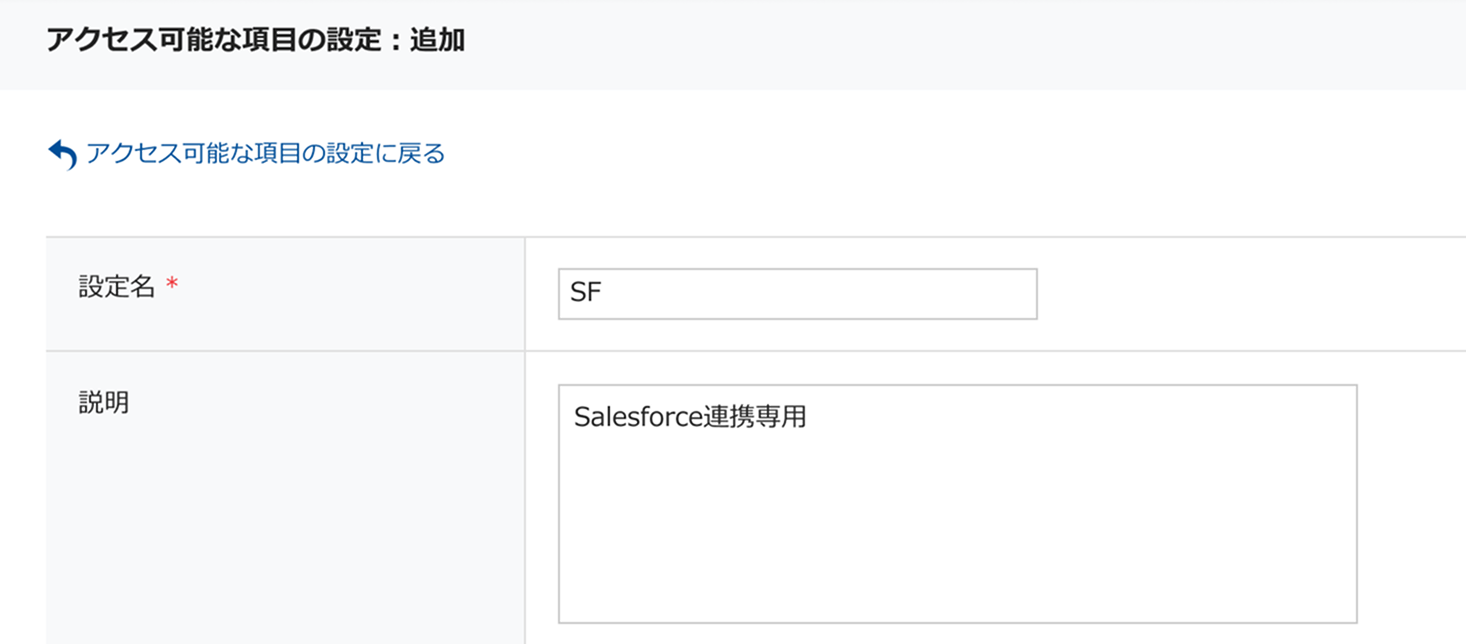This screenshot has height=644, width=1466.
Task: Click the word Salesforce in the description
Action: (638, 417)
